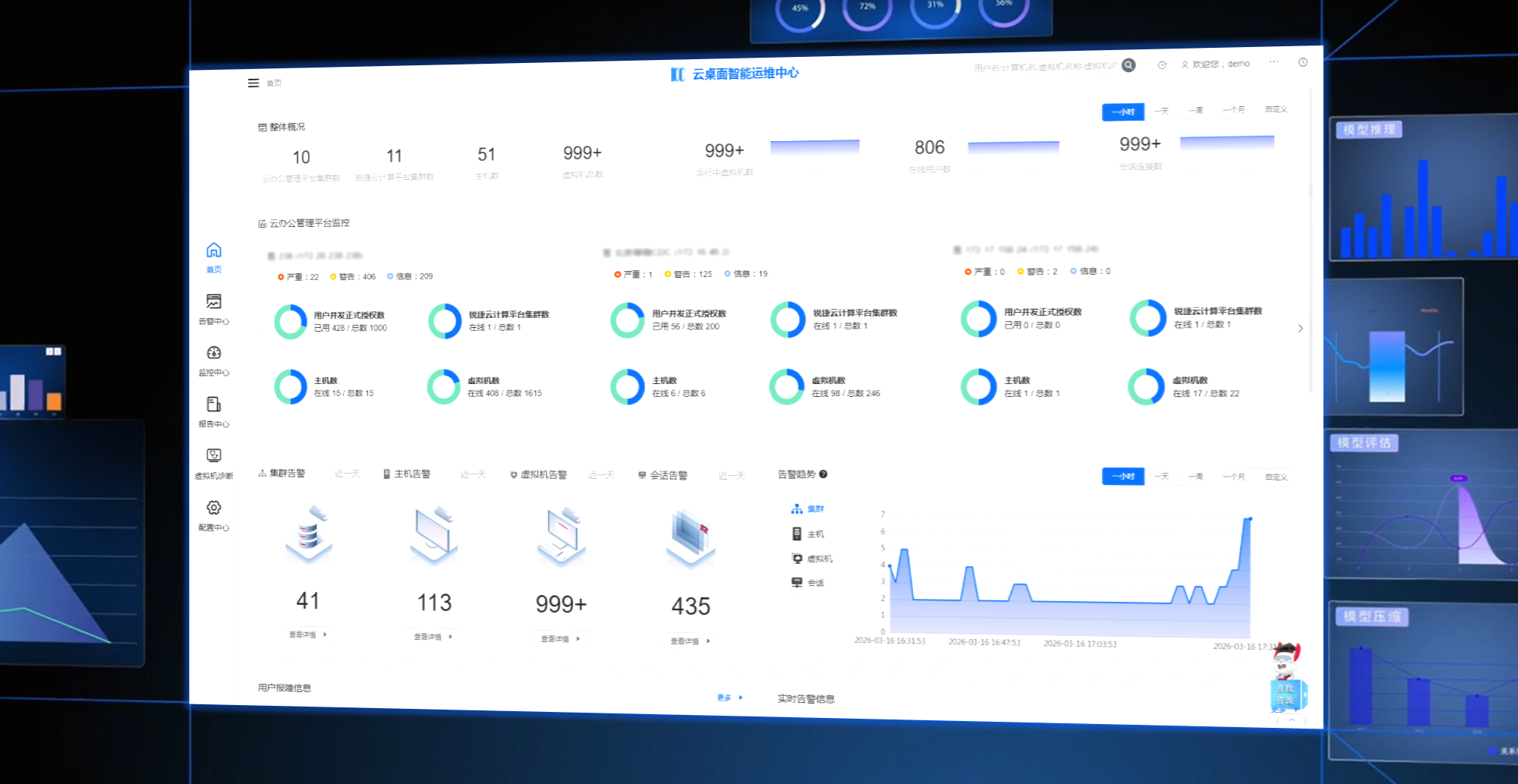Click 查看详情 under cluster alarm count 41
Viewport: 1518px width, 784px height.
click(x=307, y=634)
